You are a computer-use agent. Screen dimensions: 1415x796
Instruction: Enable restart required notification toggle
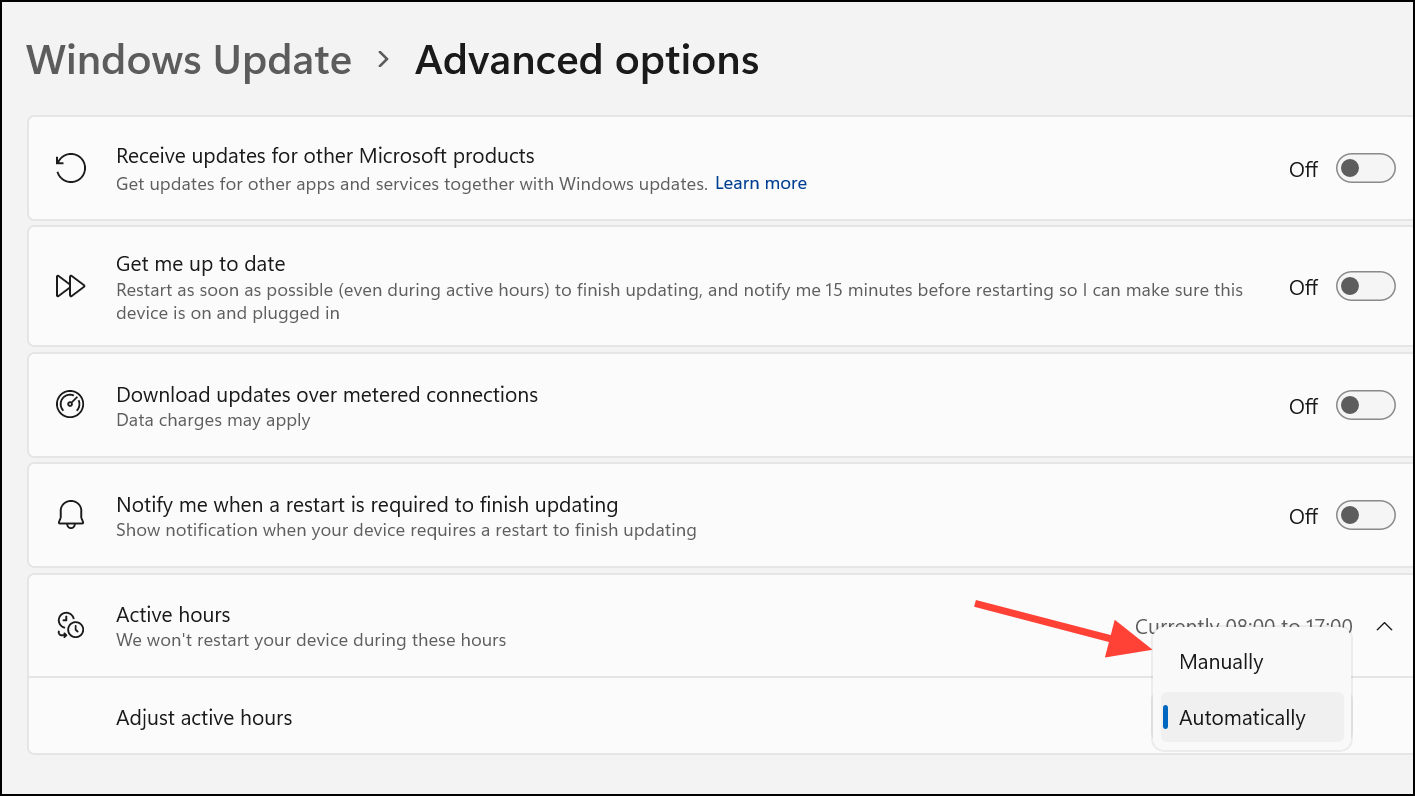click(1365, 515)
